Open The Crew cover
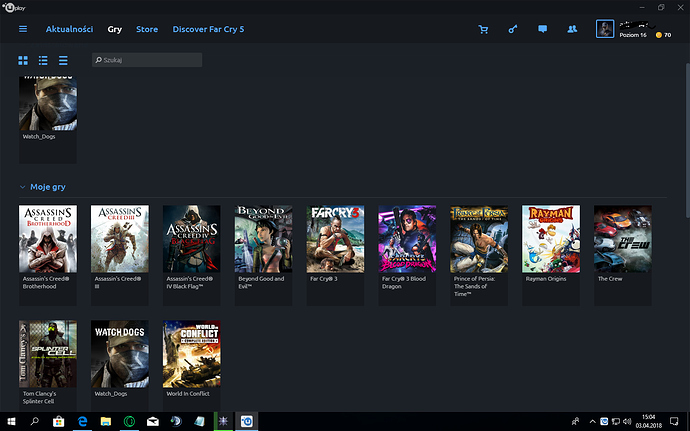This screenshot has width=690, height=431. (x=623, y=239)
